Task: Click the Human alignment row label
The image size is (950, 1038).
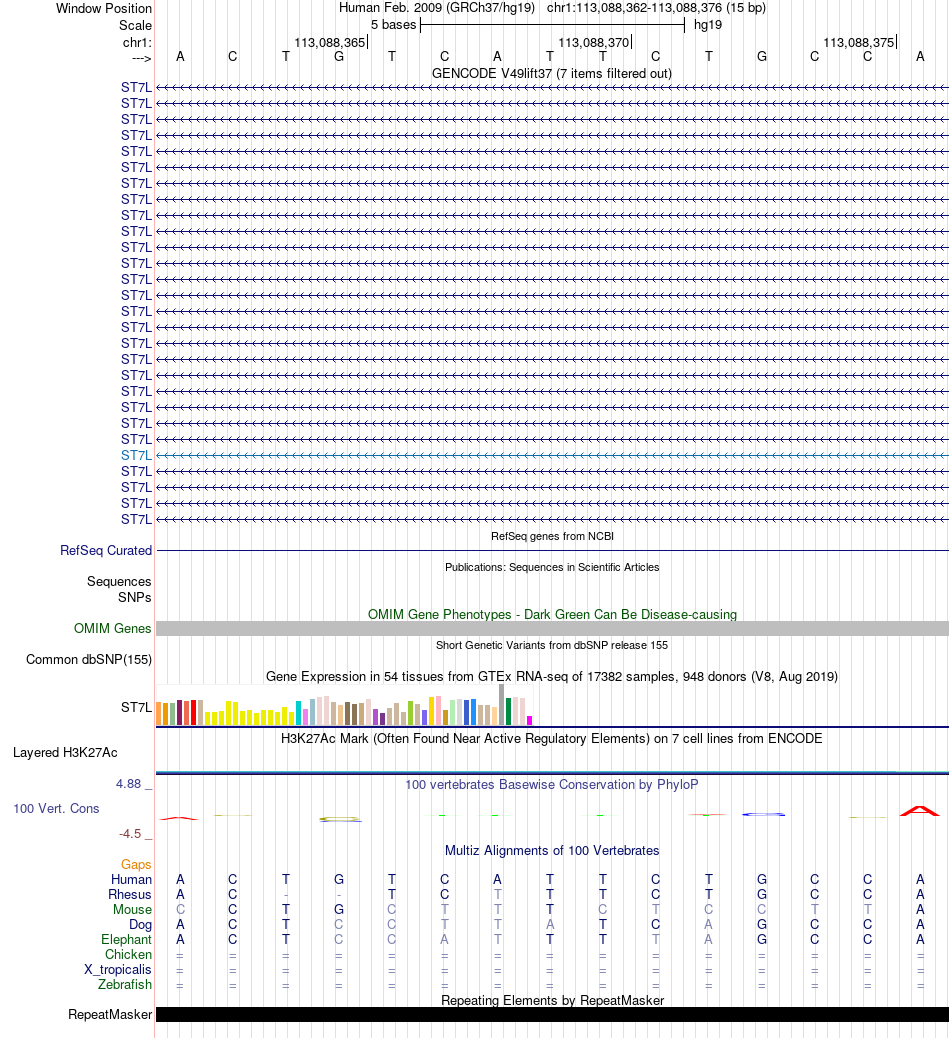Action: 131,879
